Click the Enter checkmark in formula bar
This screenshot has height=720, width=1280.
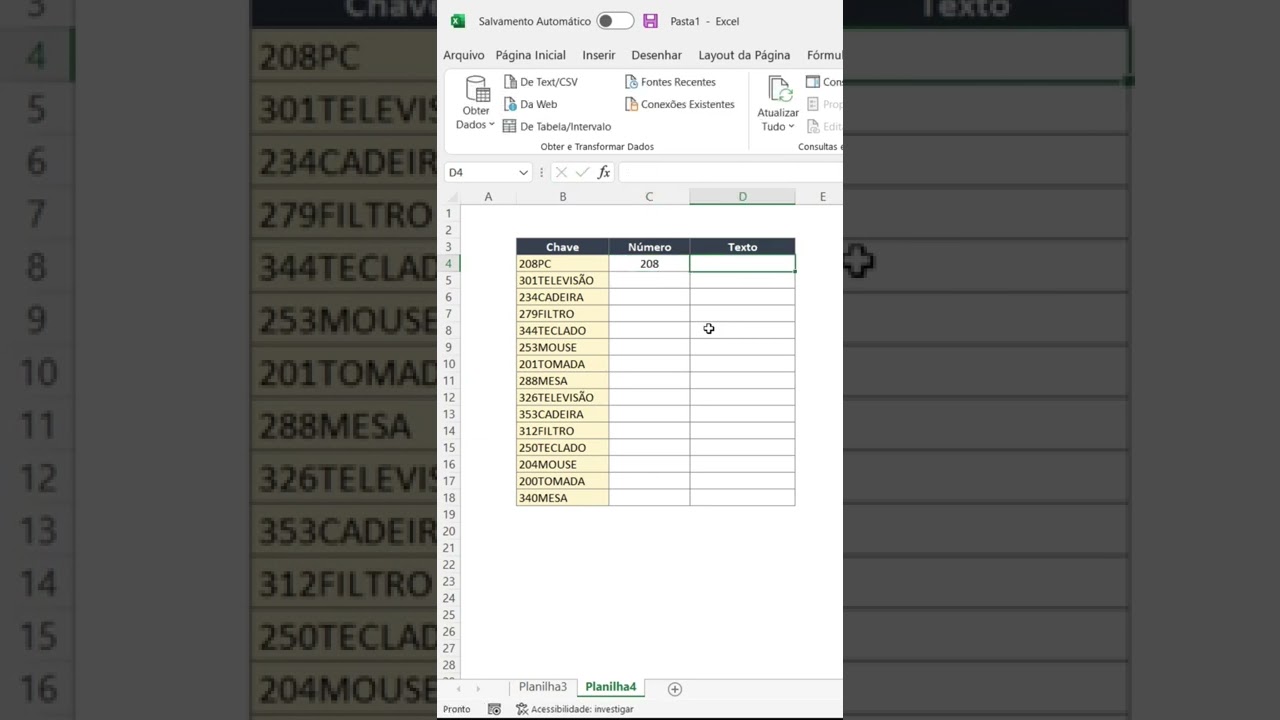tap(583, 173)
